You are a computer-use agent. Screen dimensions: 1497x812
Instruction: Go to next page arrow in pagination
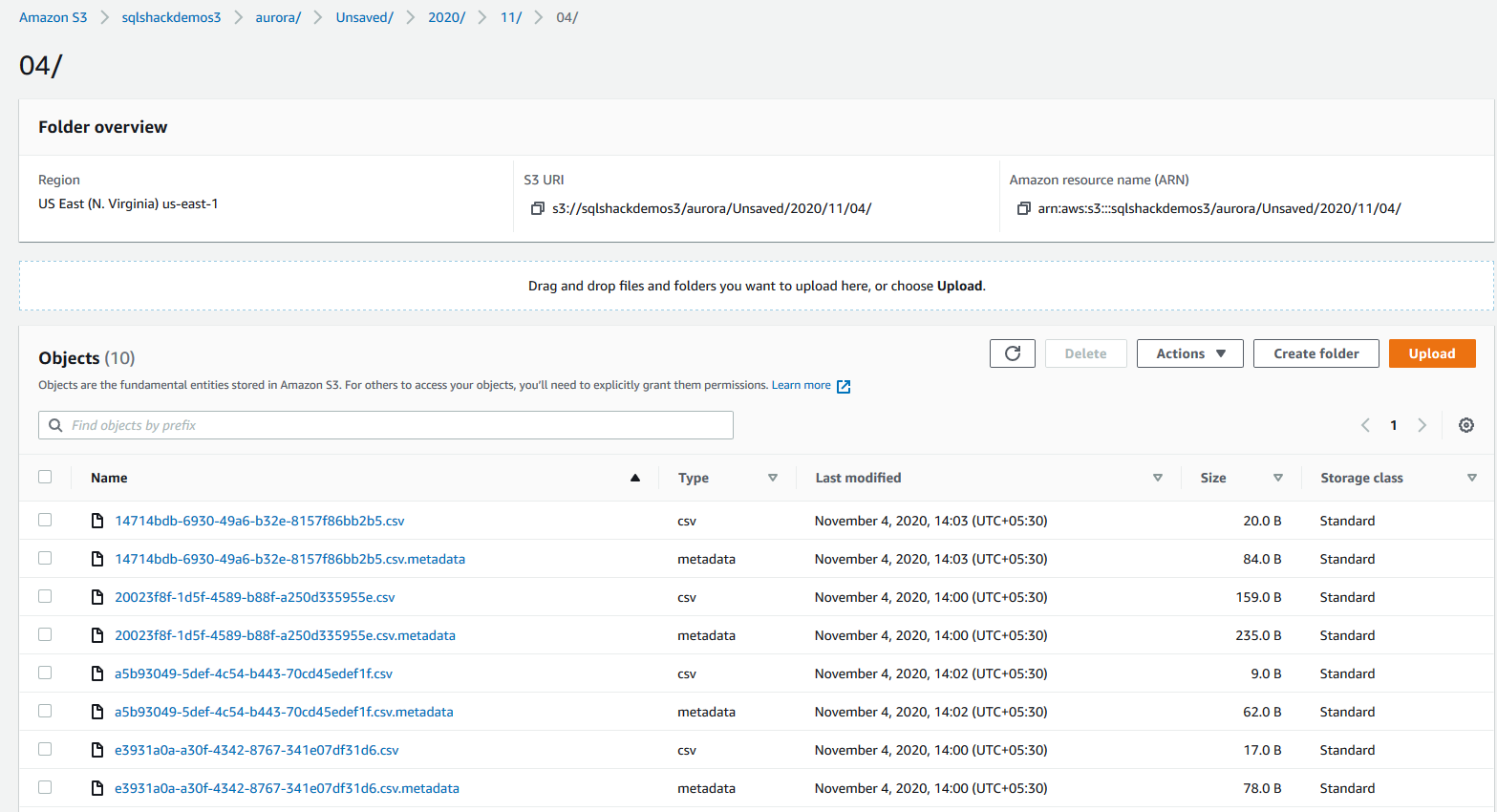1422,425
